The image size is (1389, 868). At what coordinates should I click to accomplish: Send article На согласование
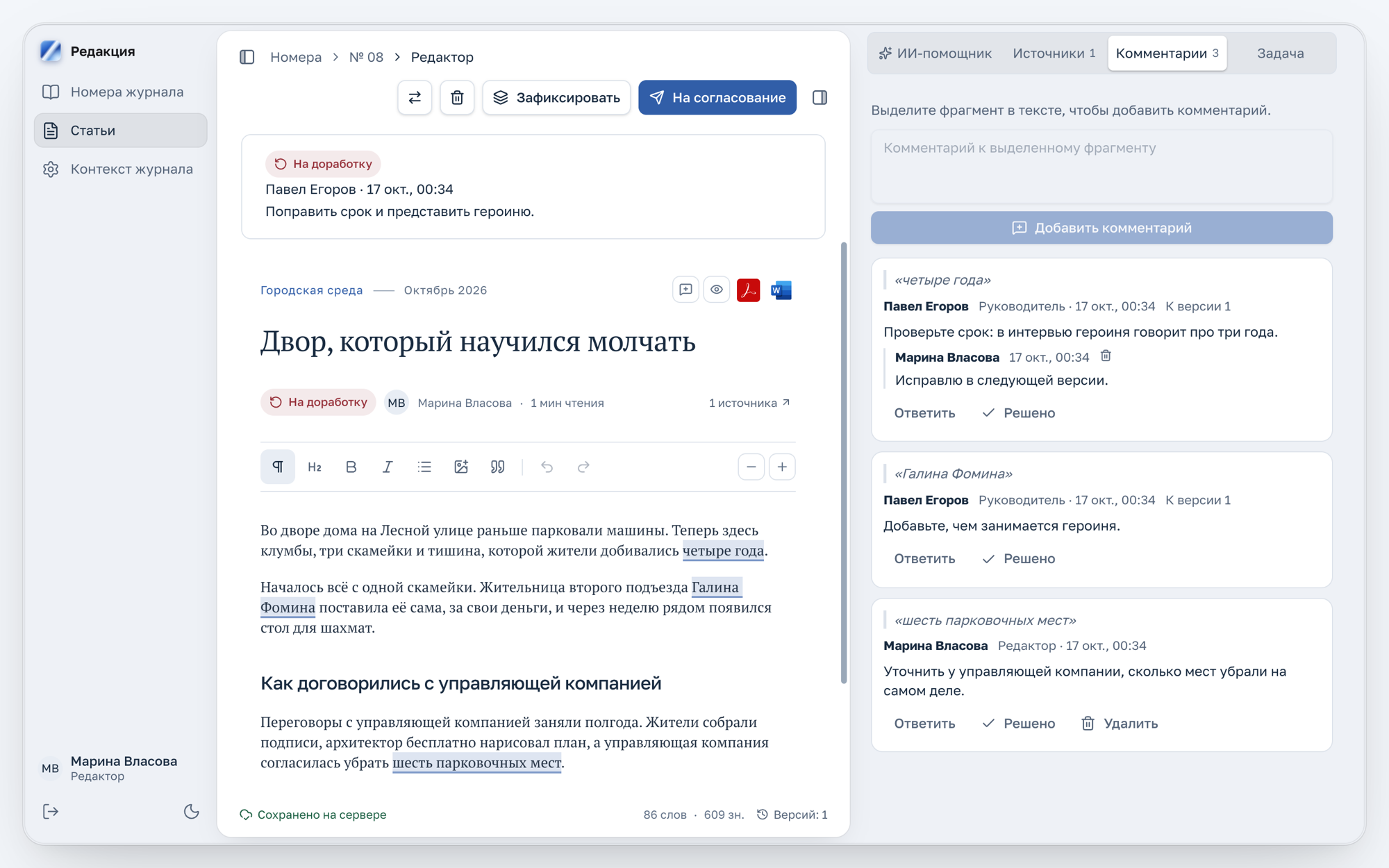pos(717,98)
